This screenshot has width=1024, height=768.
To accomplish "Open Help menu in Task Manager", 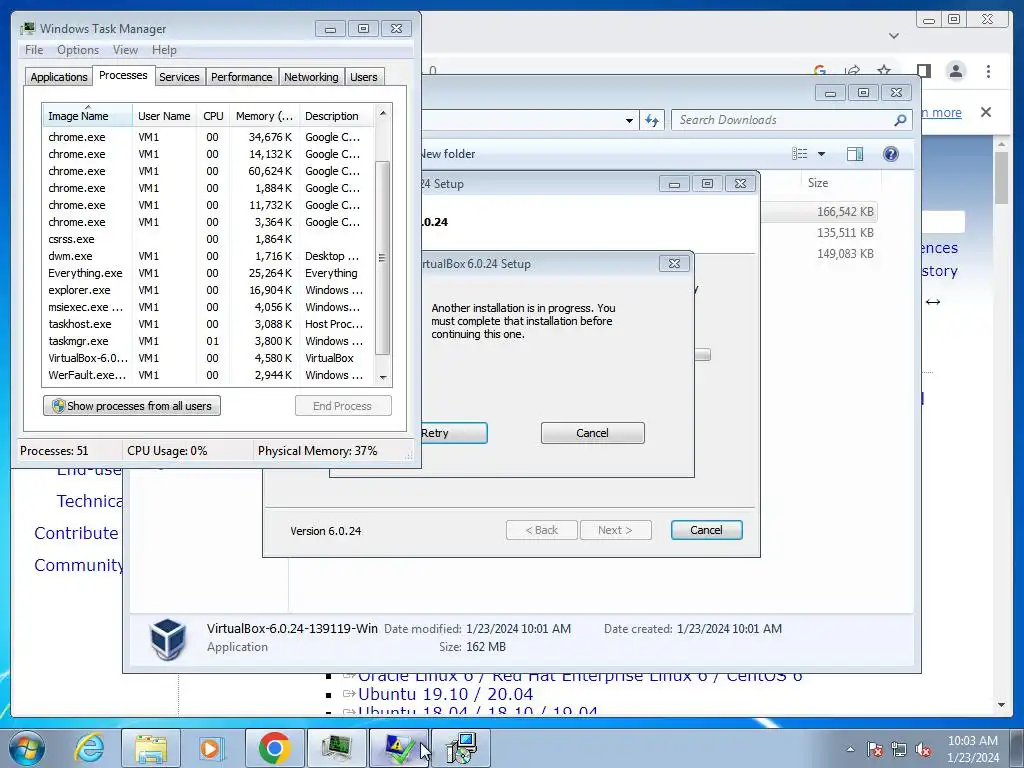I will point(164,50).
